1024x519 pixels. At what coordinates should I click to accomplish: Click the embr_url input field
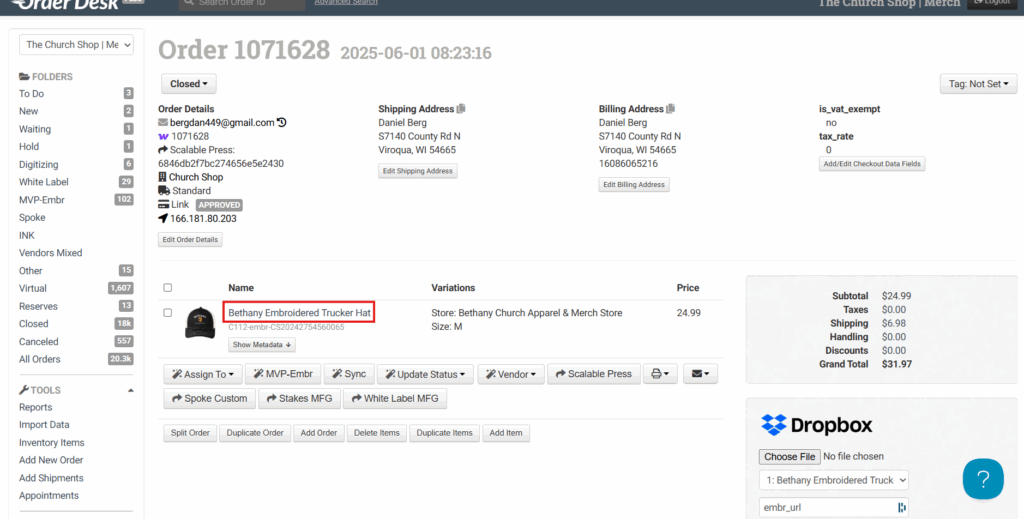(826, 507)
